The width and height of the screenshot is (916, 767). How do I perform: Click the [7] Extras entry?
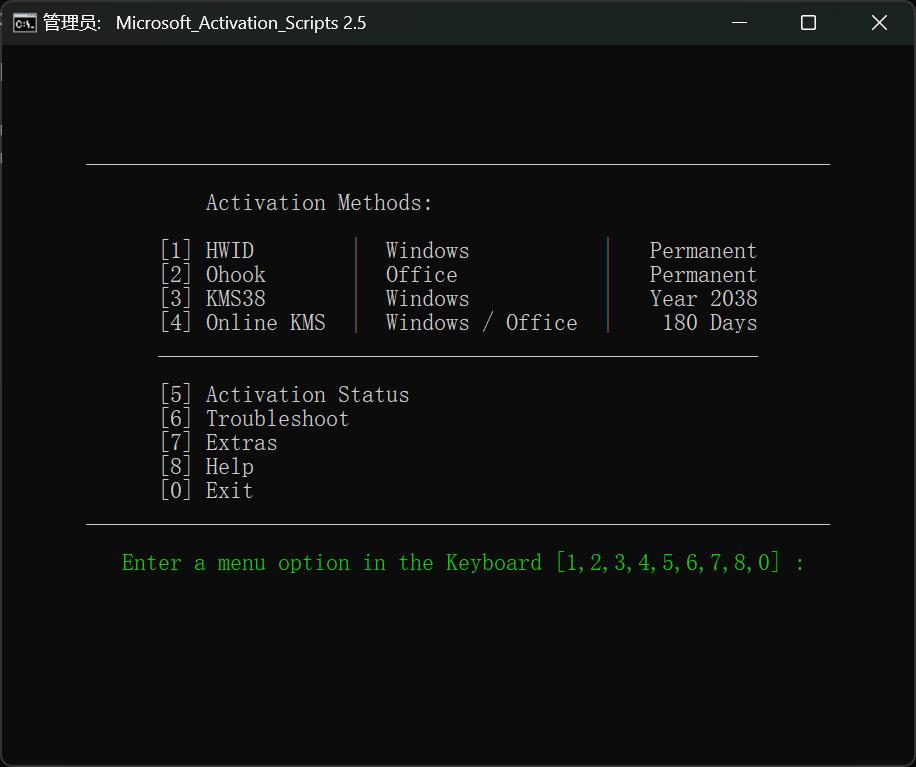pyautogui.click(x=219, y=443)
